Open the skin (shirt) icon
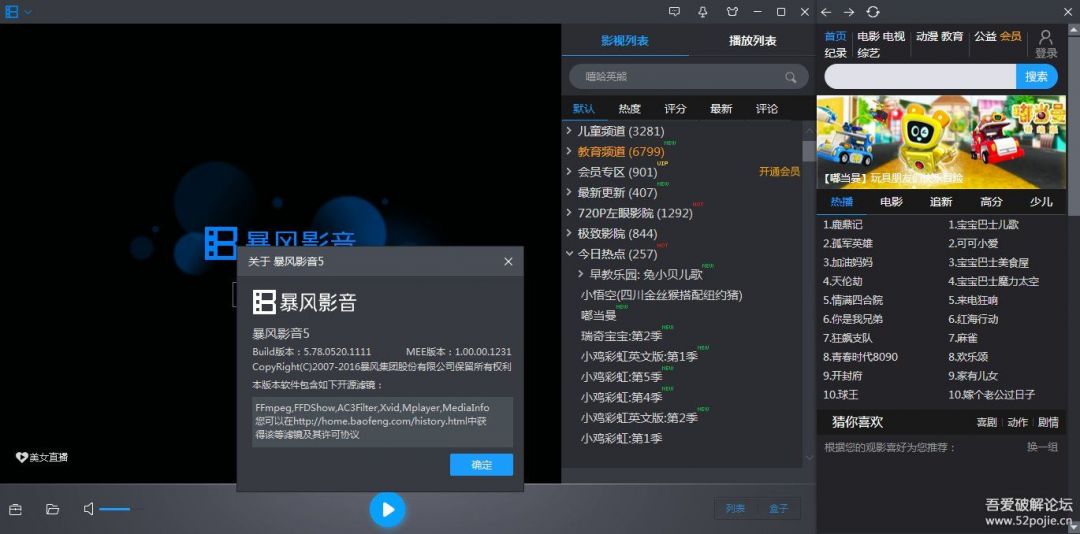1080x534 pixels. coord(732,12)
